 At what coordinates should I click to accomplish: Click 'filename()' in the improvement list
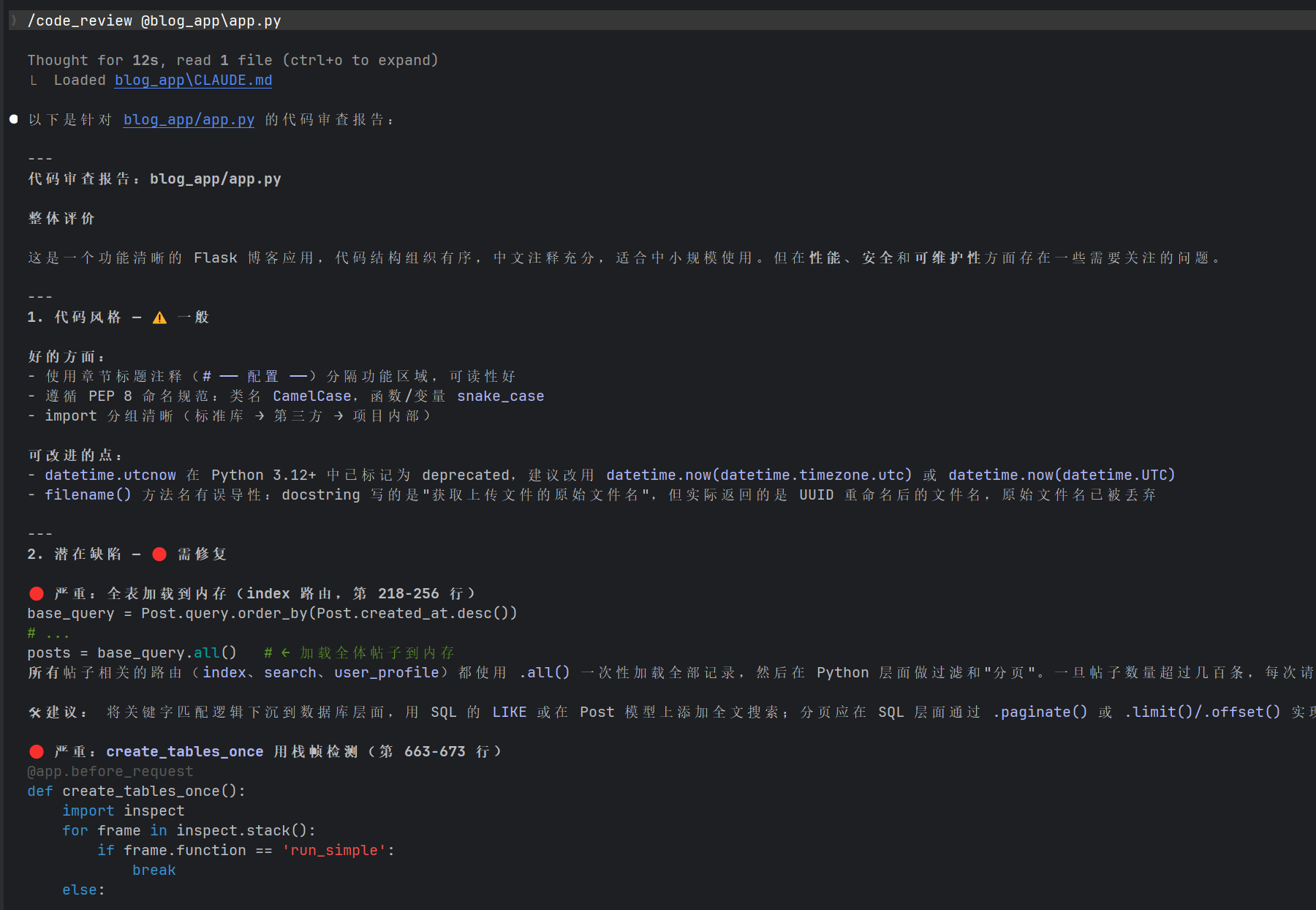(x=88, y=495)
